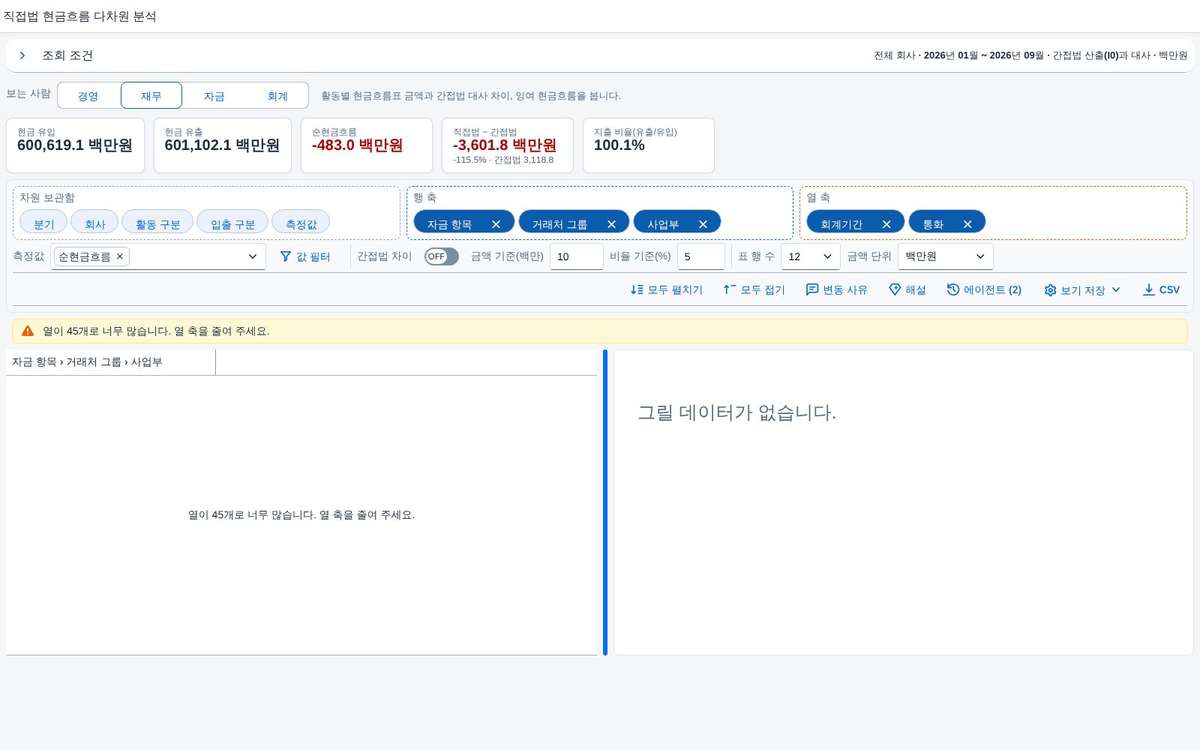The height and width of the screenshot is (750, 1200).
Task: Open the 지출 비율 KPI card
Action: click(648, 145)
